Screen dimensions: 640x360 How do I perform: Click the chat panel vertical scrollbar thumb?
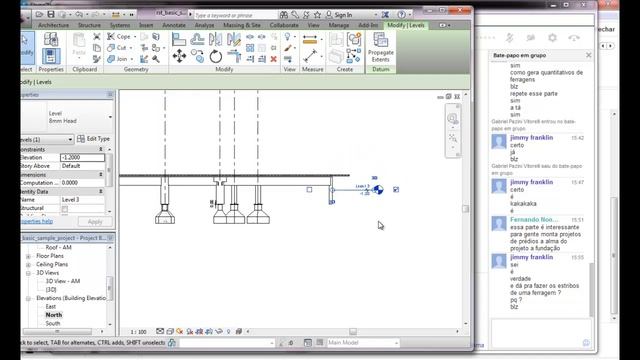tap(591, 290)
